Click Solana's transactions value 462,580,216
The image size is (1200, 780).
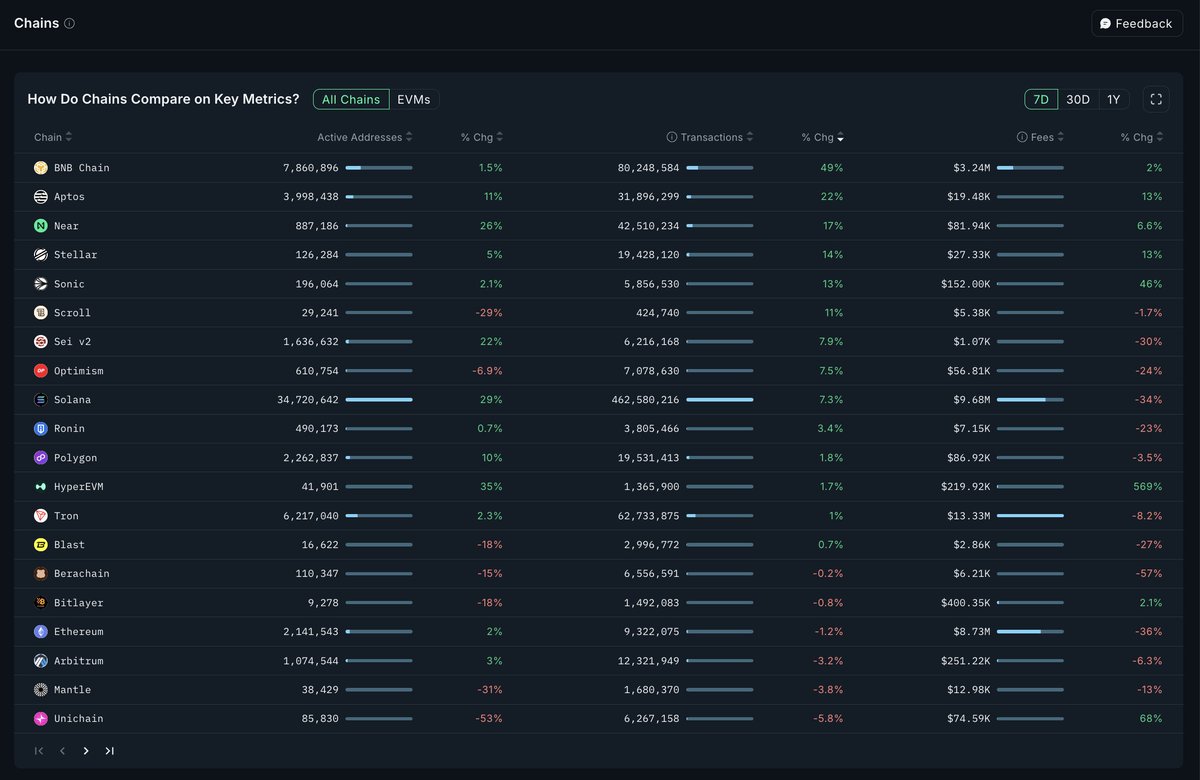[x=646, y=400]
